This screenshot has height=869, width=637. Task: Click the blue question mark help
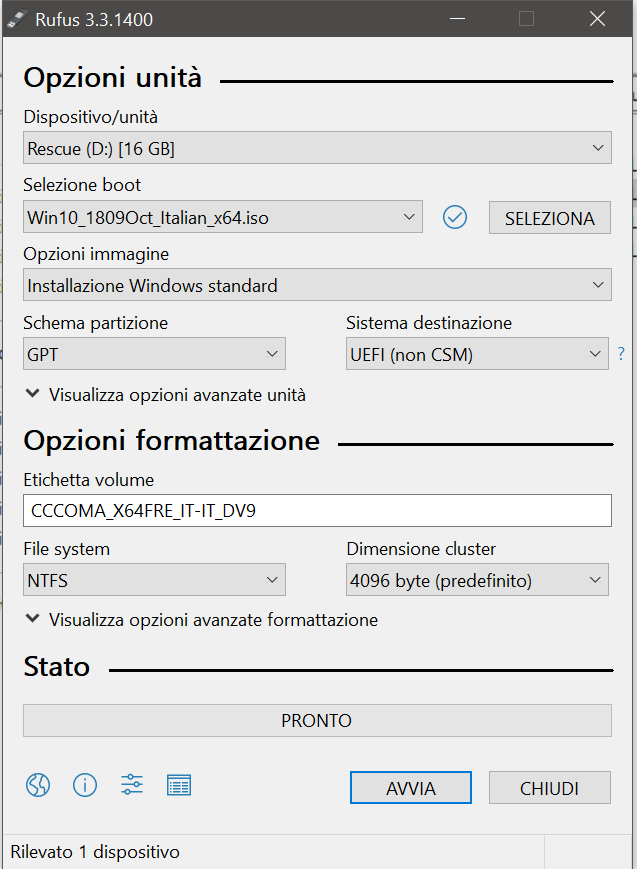pyautogui.click(x=621, y=353)
